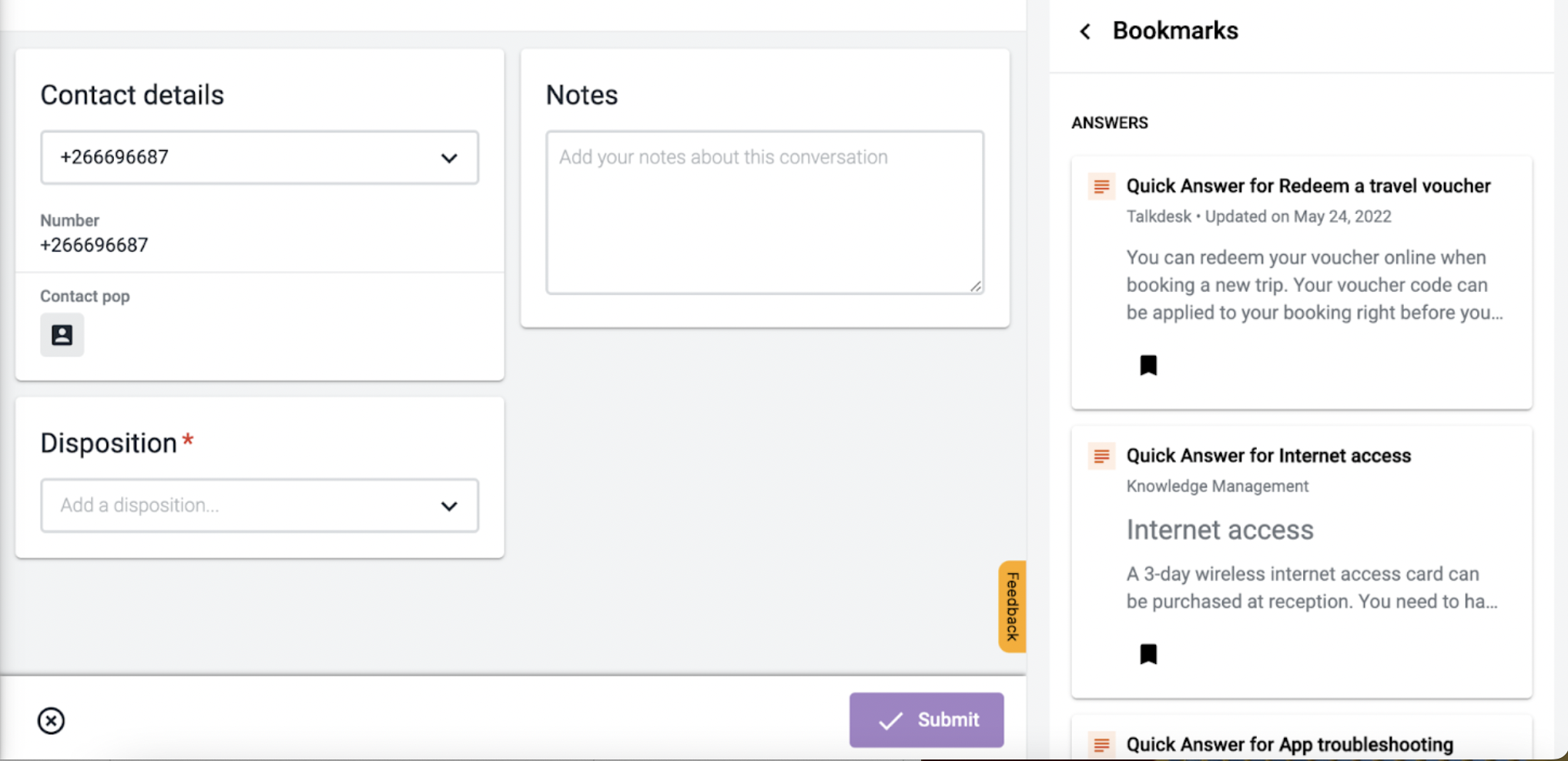Click the orange document icon on Internet access card
1568x761 pixels.
[1101, 456]
